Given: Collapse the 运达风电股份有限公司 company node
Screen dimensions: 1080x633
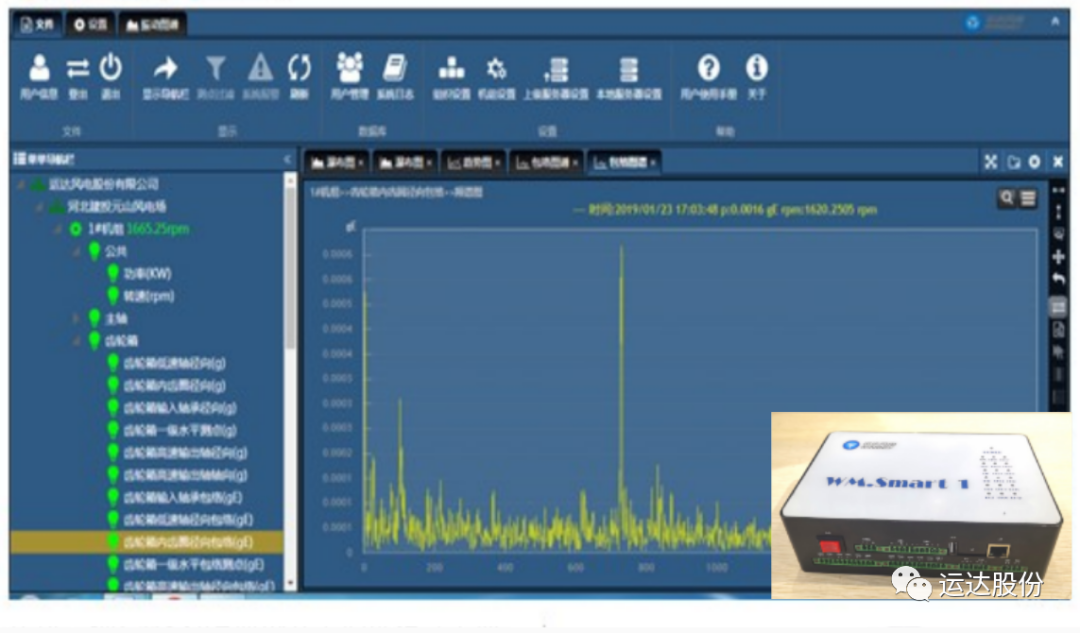Looking at the screenshot, I should 21,185.
